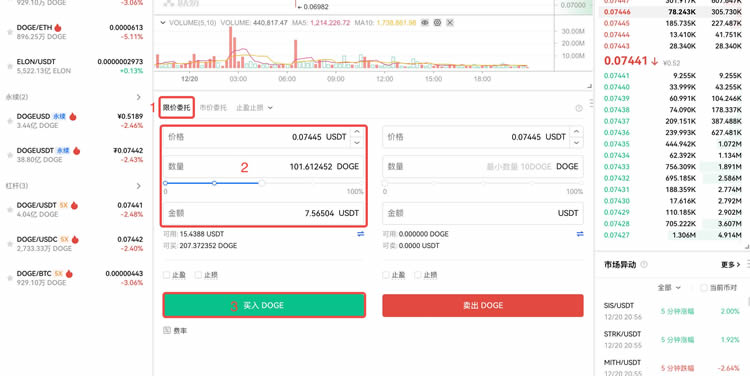This screenshot has height=376, width=750.
Task: Open the SIS/USDT market movement entry
Action: click(672, 311)
